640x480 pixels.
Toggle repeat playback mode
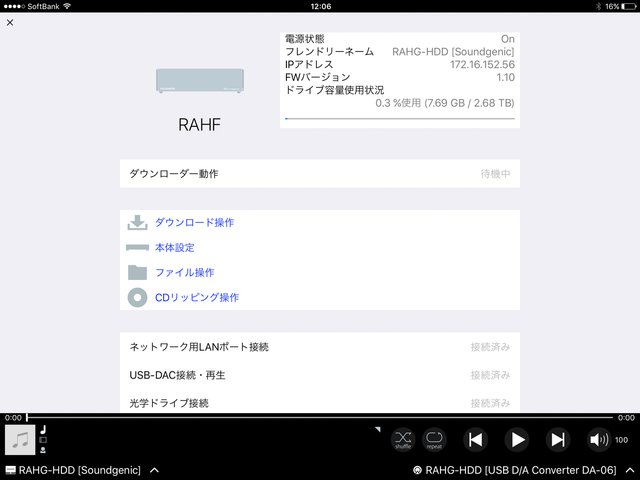pyautogui.click(x=434, y=439)
